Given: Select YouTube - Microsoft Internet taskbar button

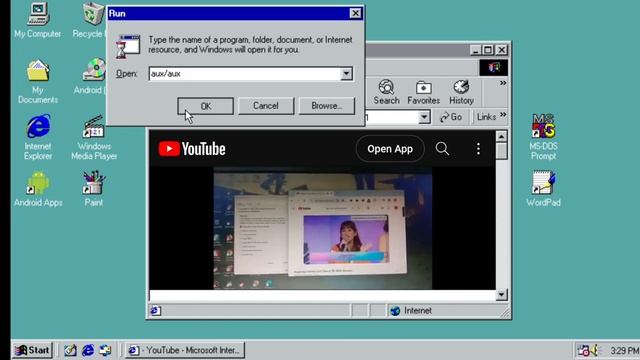Looking at the screenshot, I should (x=184, y=350).
